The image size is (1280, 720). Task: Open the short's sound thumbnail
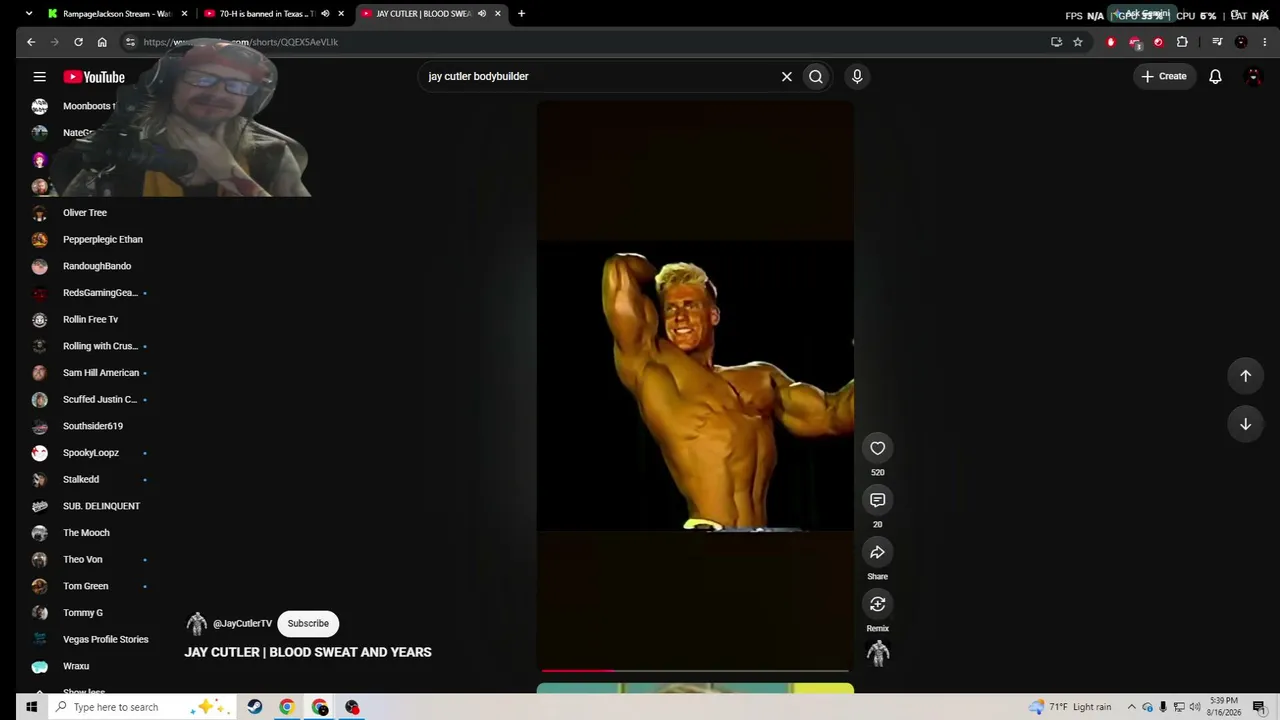(x=878, y=654)
